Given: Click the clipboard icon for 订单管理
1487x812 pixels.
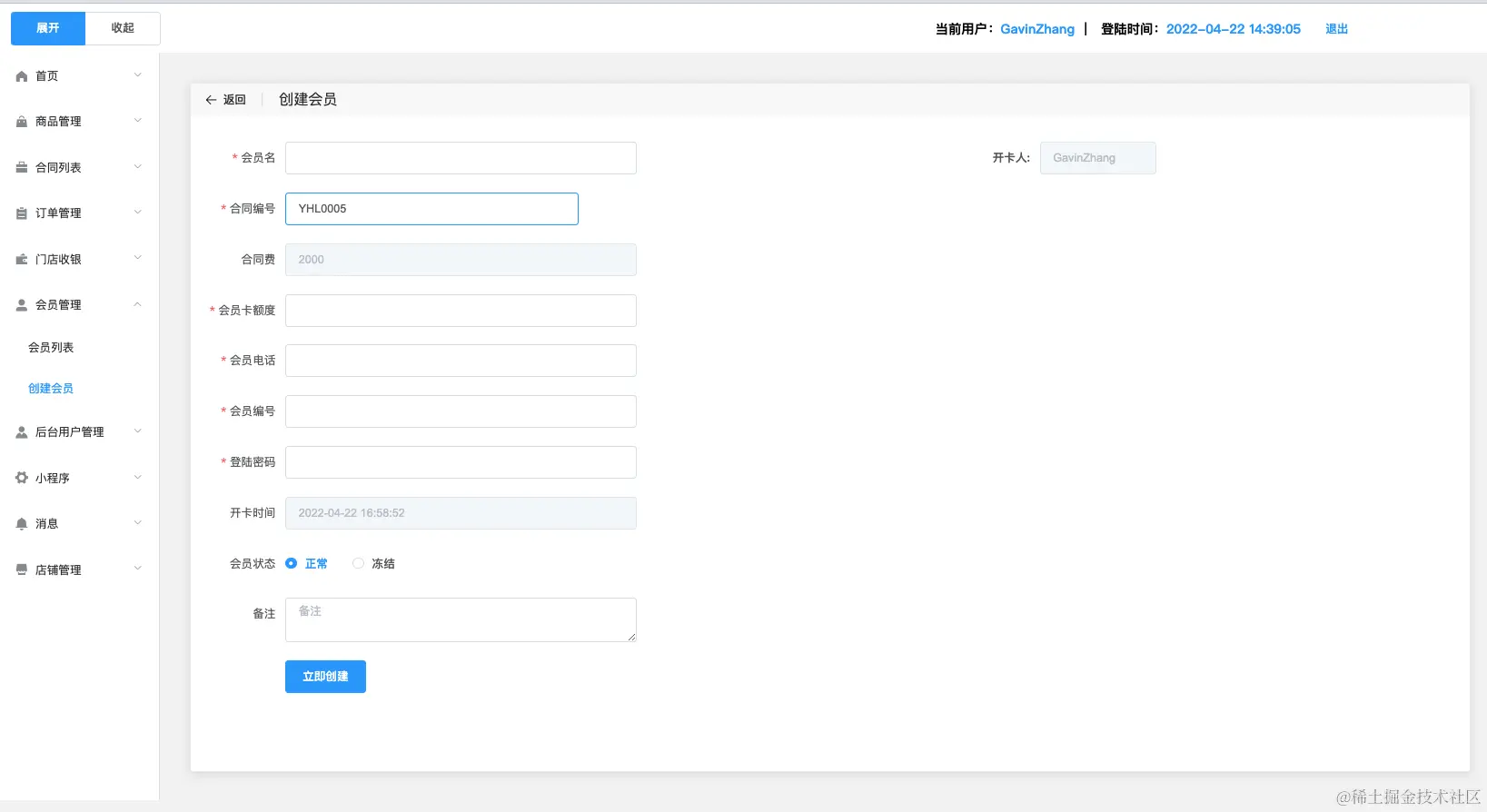Looking at the screenshot, I should 22,213.
